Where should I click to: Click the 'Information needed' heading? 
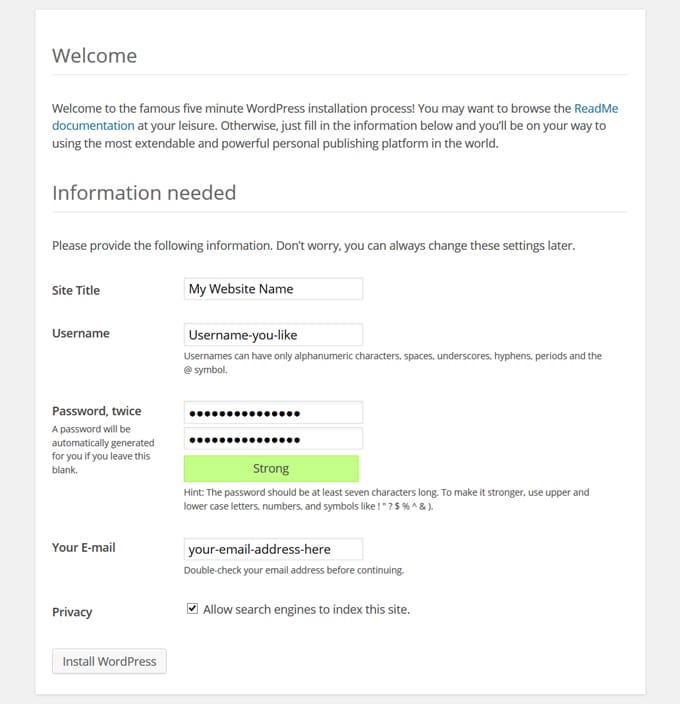(x=144, y=192)
